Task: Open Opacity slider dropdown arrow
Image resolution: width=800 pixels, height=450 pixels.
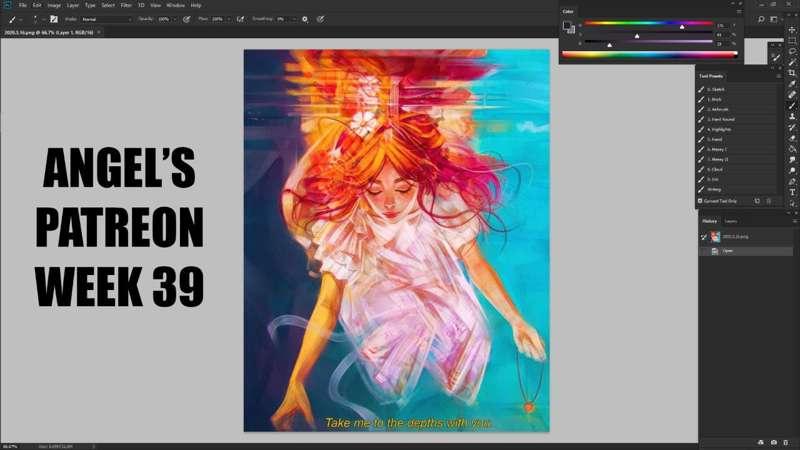Action: [175, 19]
